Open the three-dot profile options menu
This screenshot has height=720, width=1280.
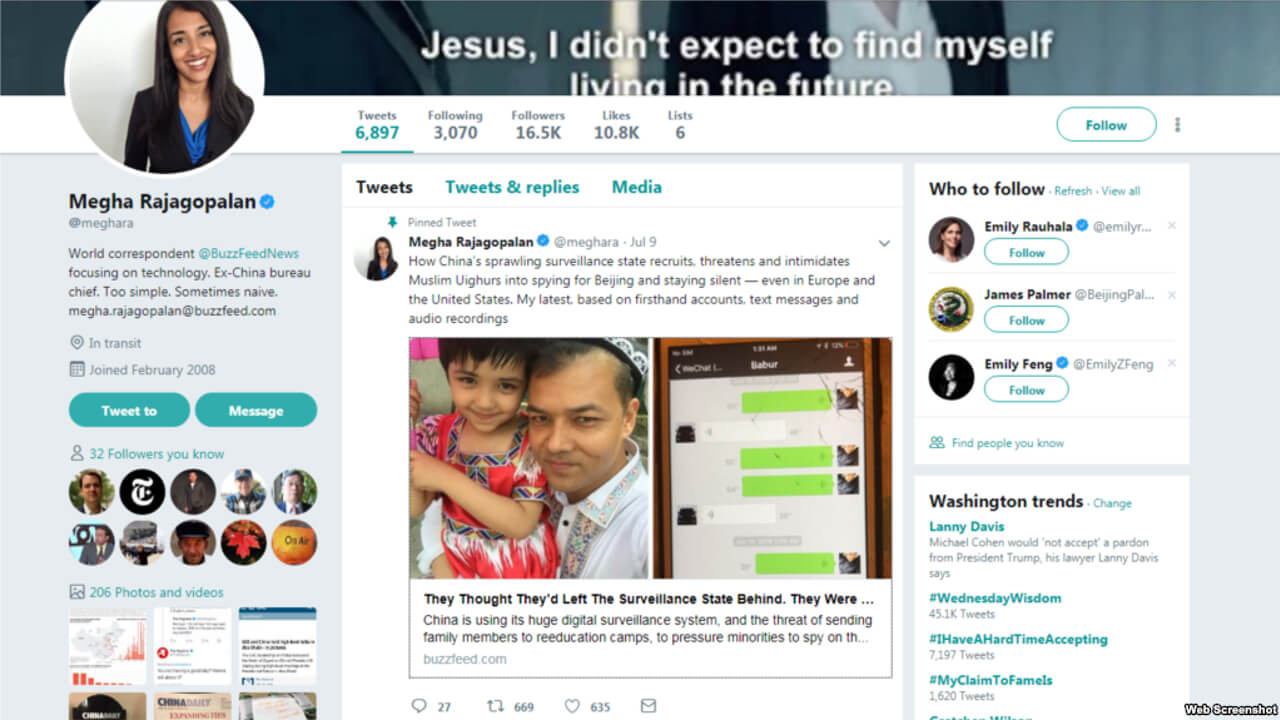[1177, 125]
